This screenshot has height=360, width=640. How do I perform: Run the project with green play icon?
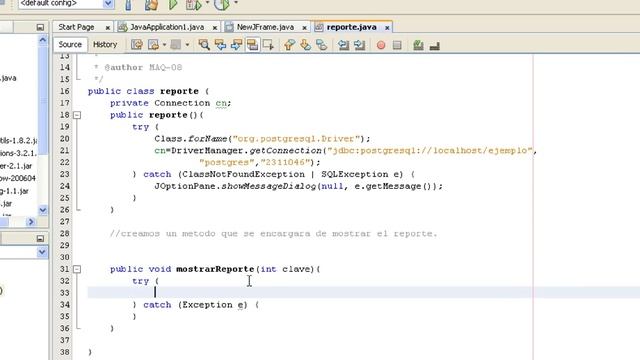pos(173,4)
